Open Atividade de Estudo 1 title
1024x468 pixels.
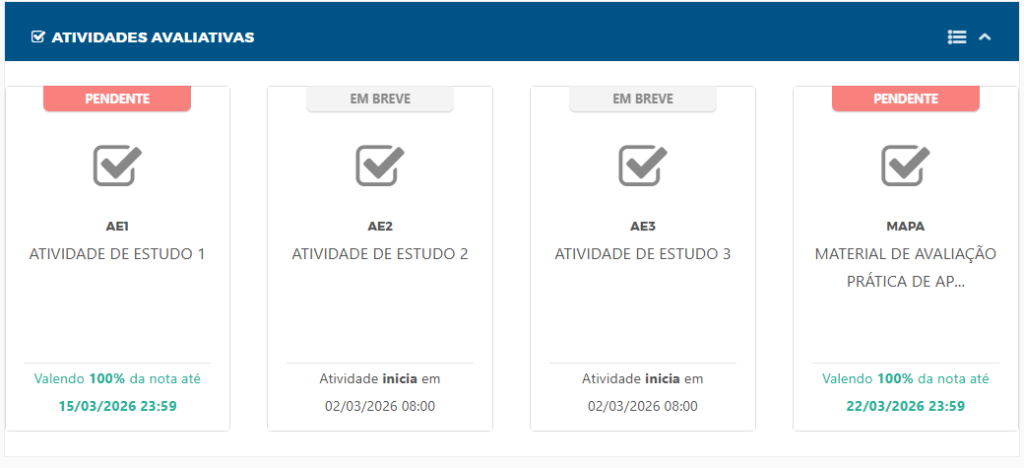click(117, 254)
